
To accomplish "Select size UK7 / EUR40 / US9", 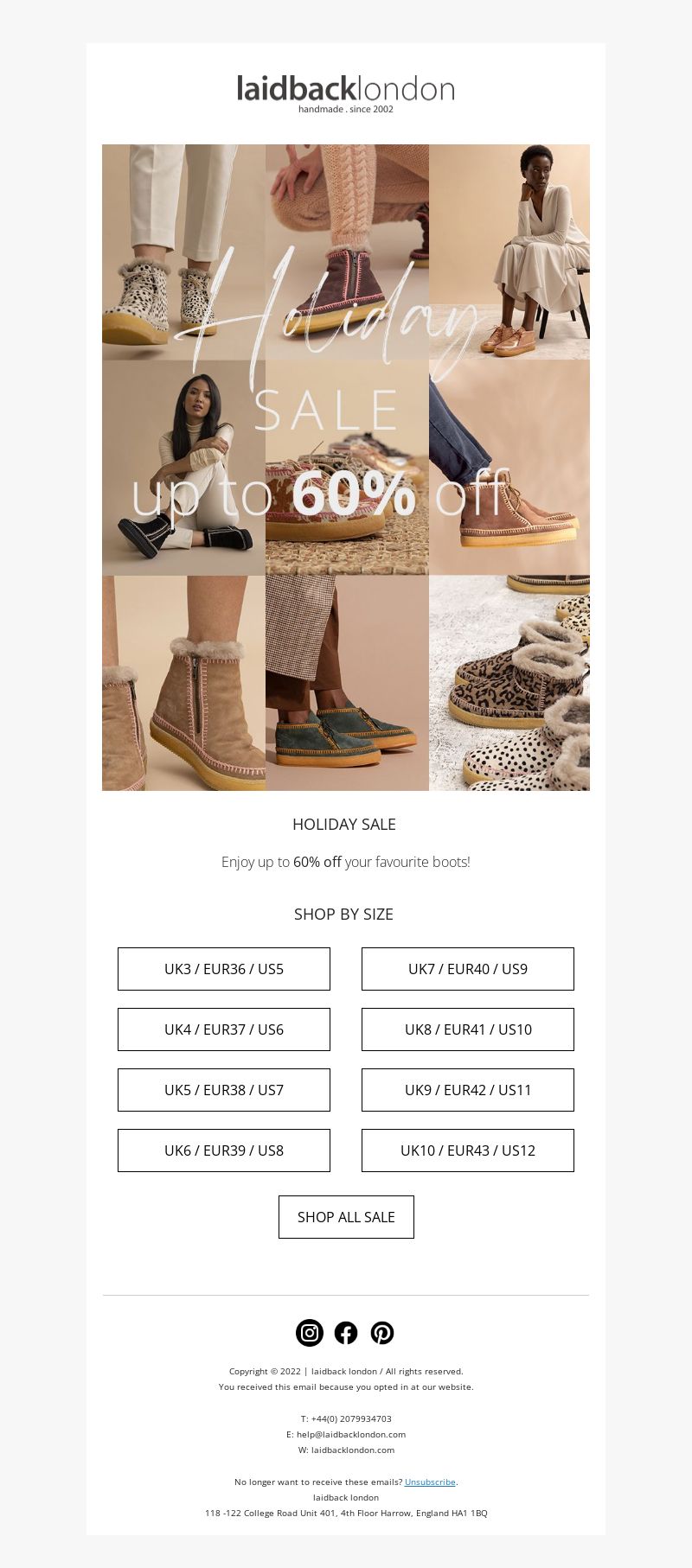I will coord(468,969).
